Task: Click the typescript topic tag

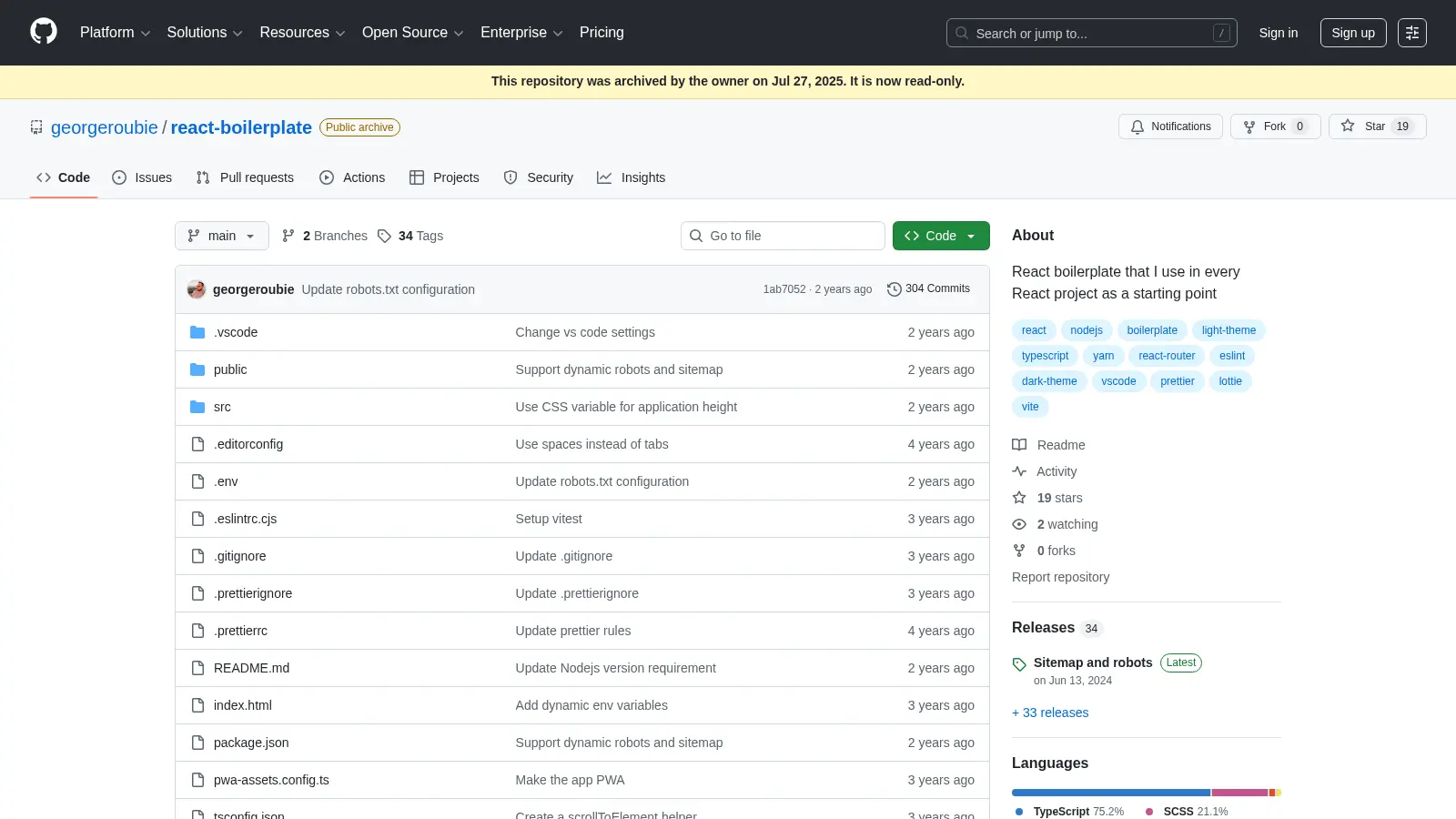Action: click(1045, 356)
